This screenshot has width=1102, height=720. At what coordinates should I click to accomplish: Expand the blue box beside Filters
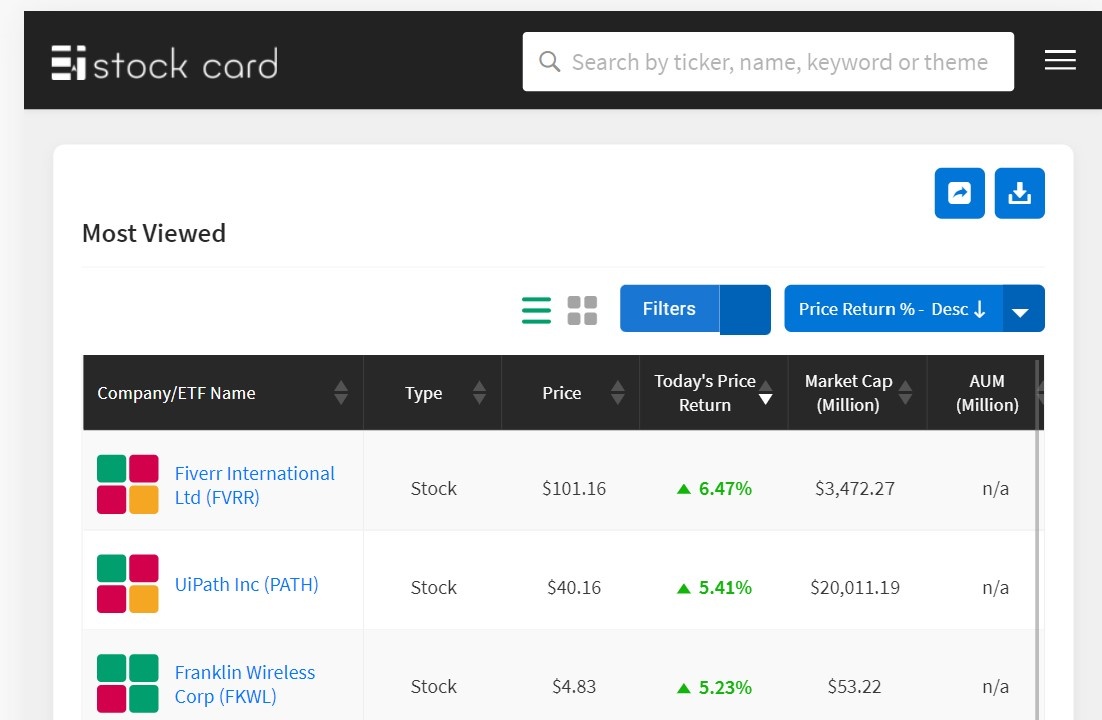(745, 309)
